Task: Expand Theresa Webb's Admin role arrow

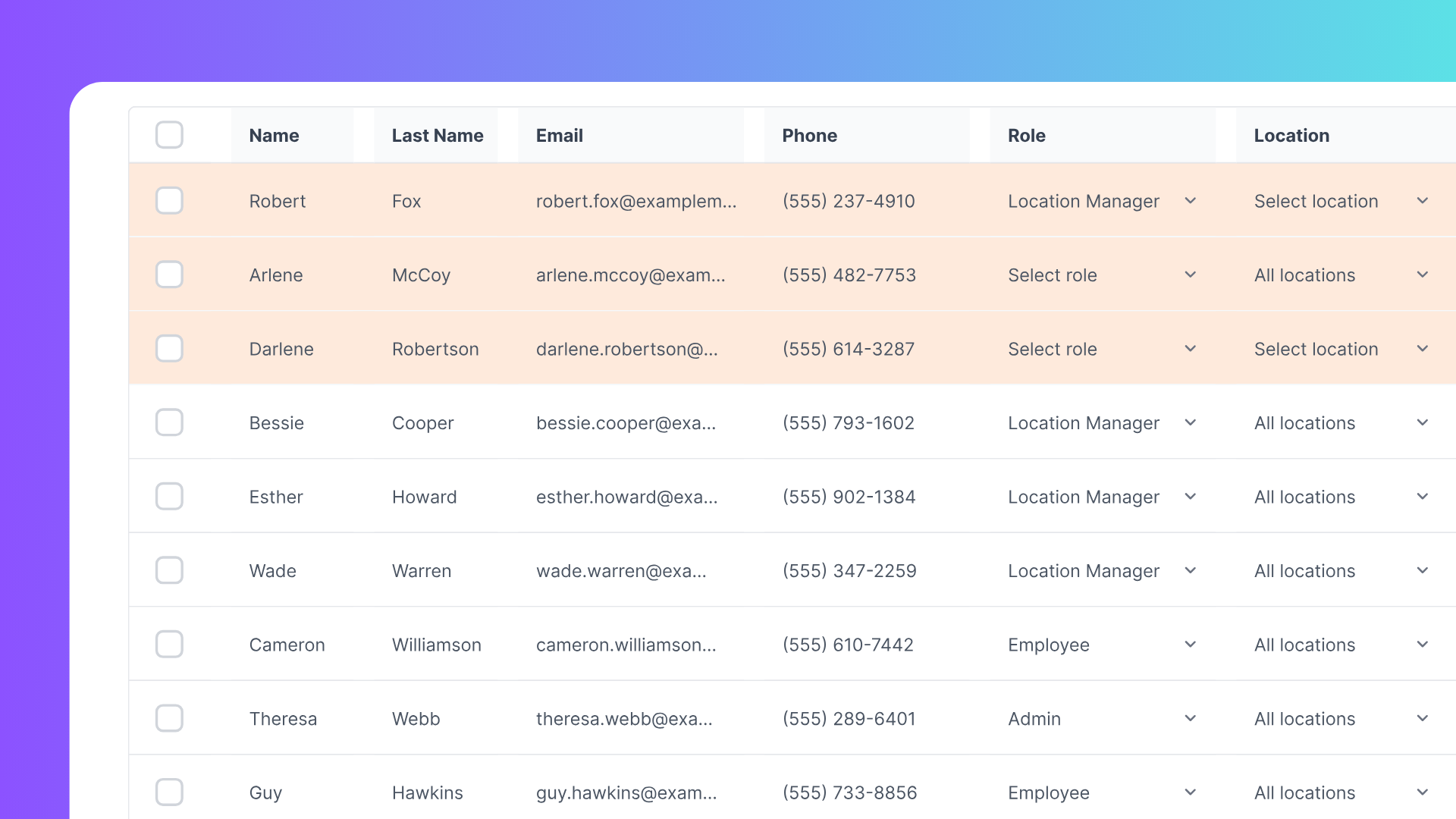Action: coord(1190,718)
